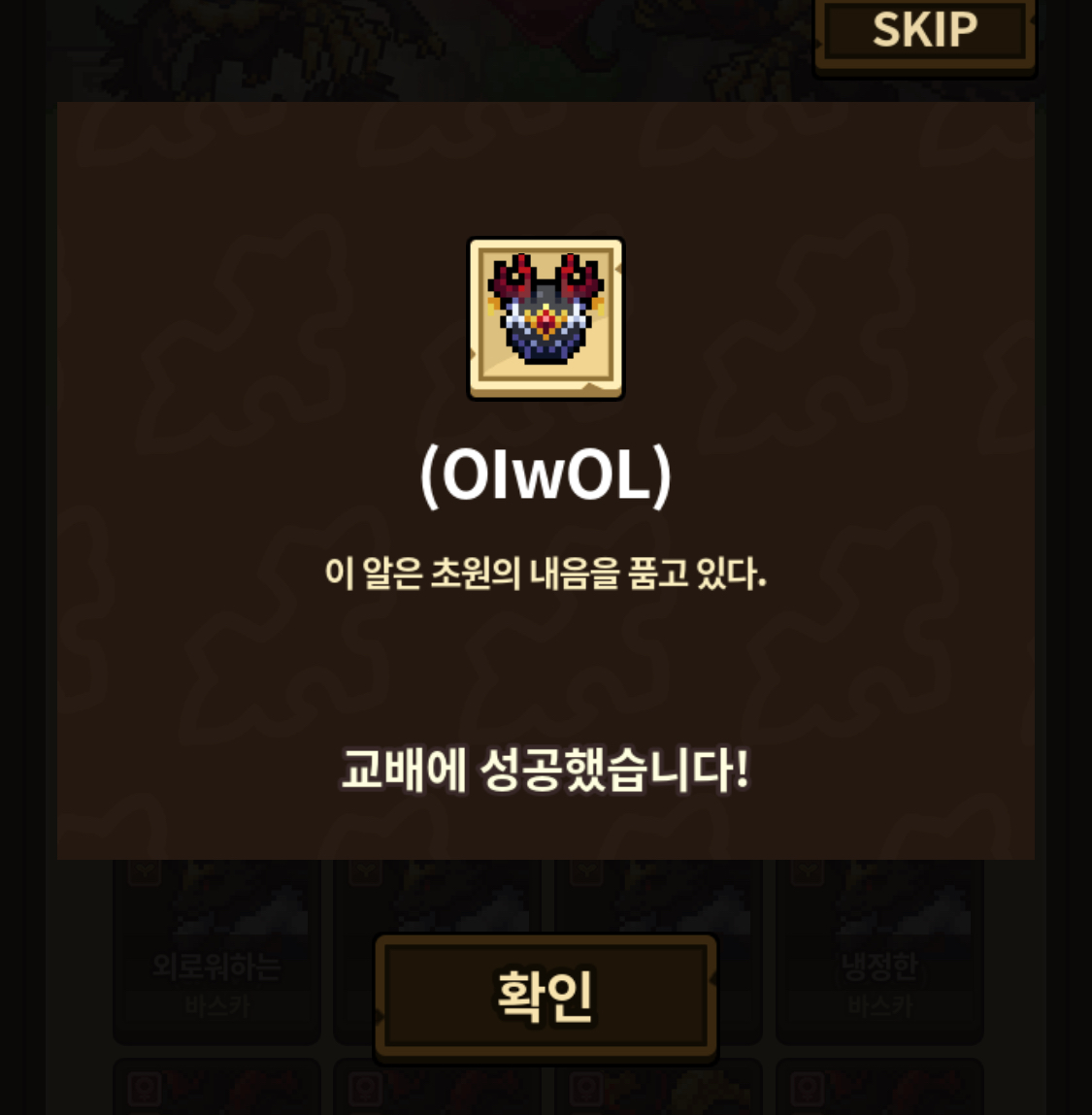Image resolution: width=1092 pixels, height=1115 pixels.
Task: Tap the 교배에 성공했습니다! message
Action: (546, 770)
